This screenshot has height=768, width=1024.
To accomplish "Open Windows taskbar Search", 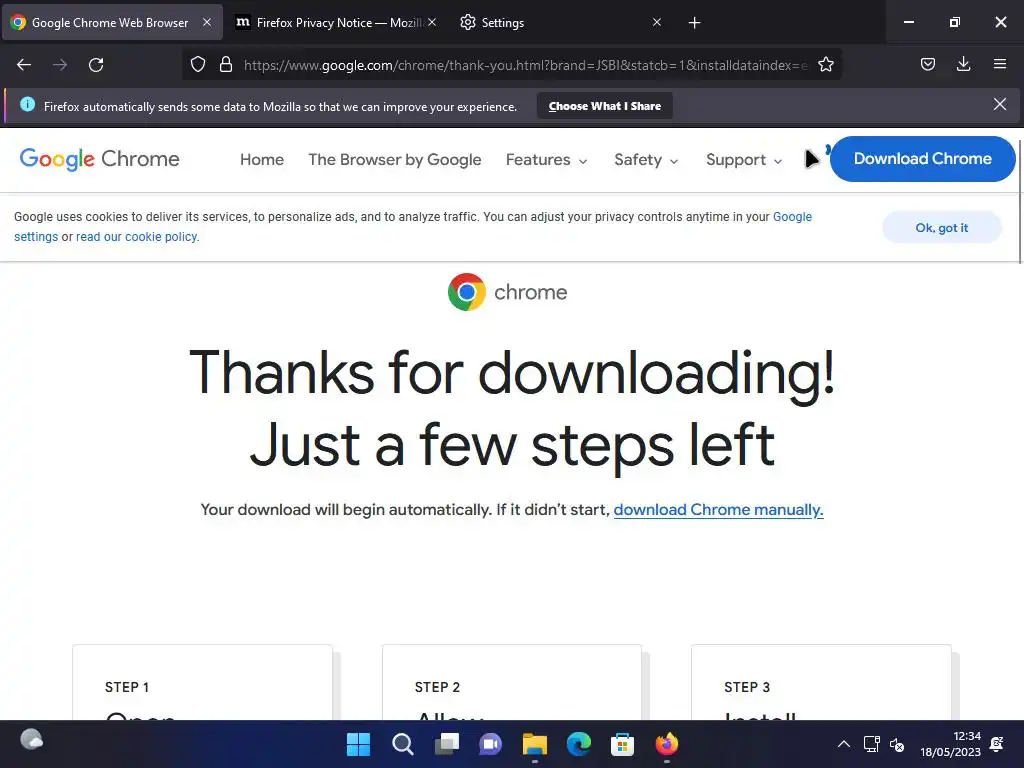I will [402, 744].
